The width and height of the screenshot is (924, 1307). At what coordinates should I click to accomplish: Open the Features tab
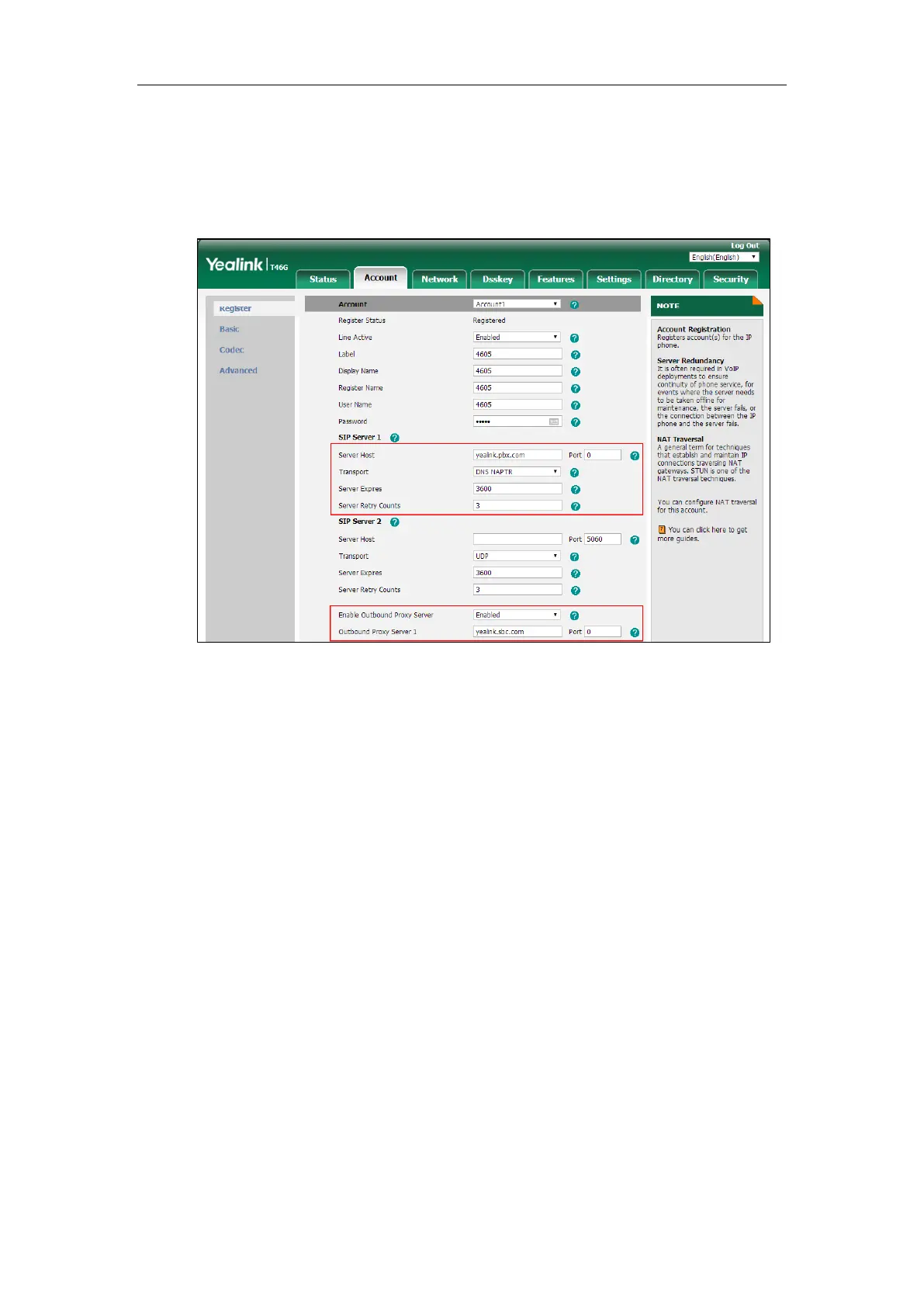coord(555,279)
